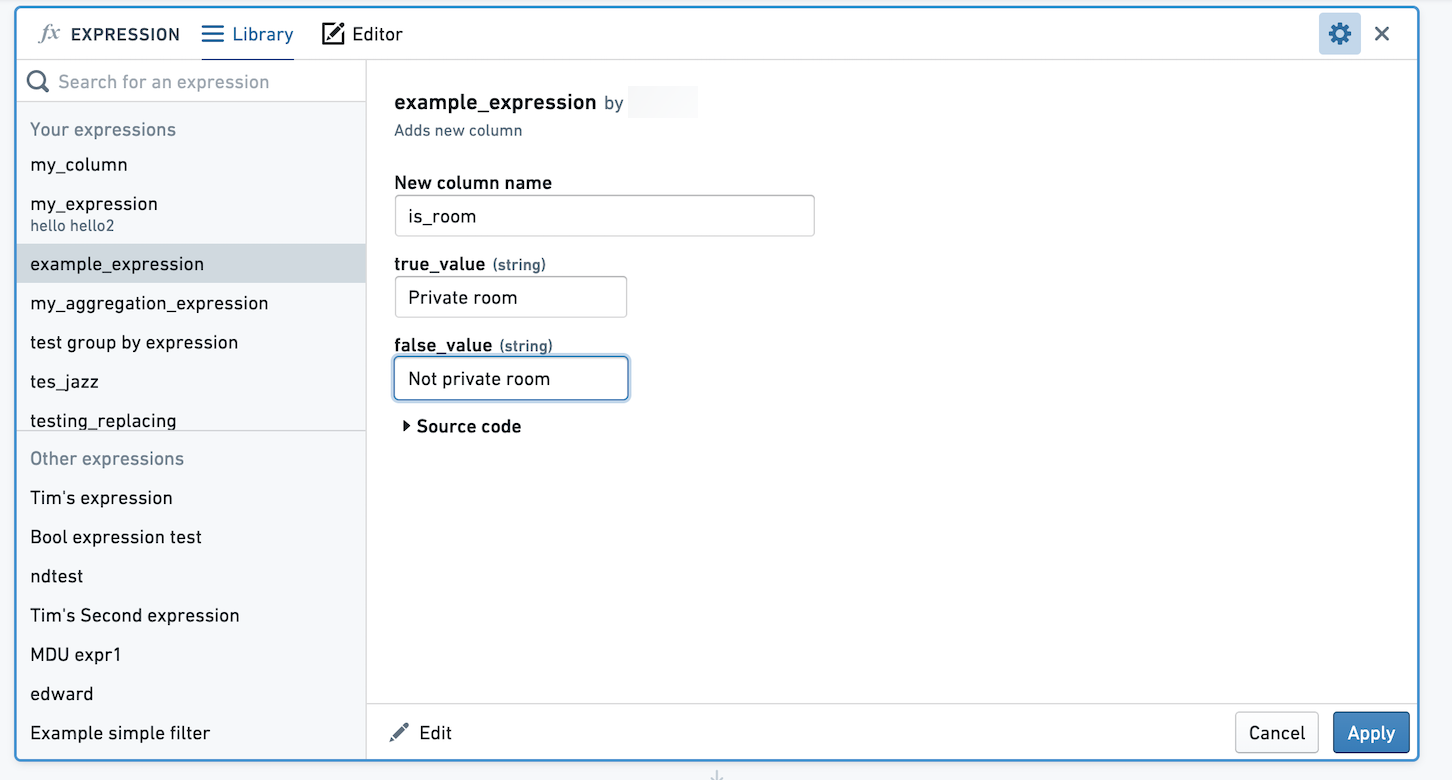1452x780 pixels.
Task: Select ndtest expression
Action: (191, 576)
